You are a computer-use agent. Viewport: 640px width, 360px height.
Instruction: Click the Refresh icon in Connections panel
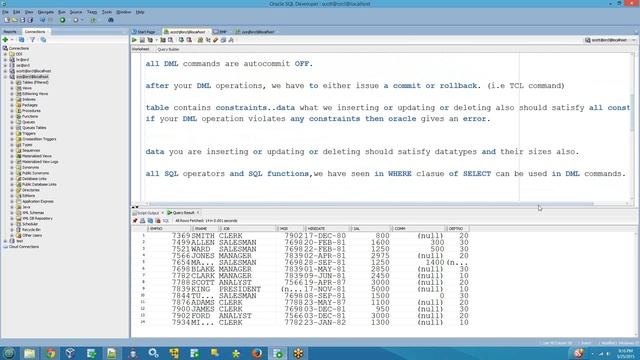coord(21,40)
